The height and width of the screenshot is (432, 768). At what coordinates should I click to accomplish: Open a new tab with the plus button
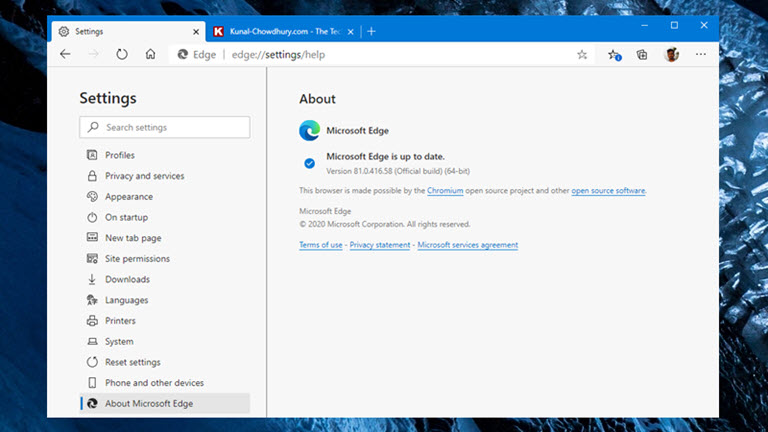[x=371, y=31]
